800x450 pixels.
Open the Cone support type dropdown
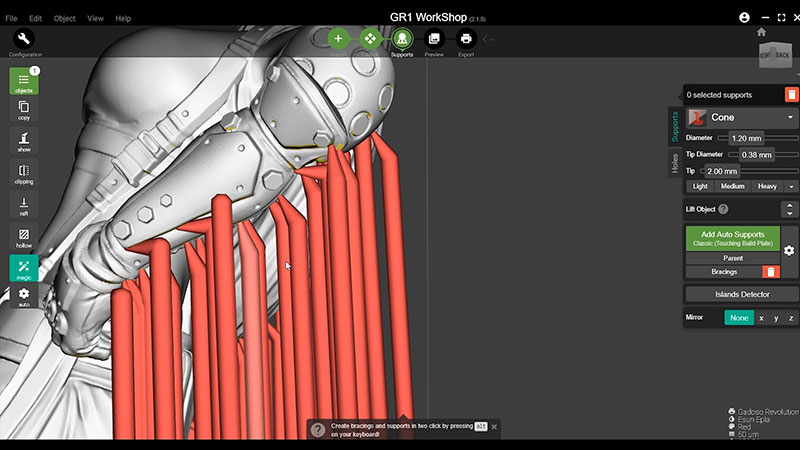[742, 117]
